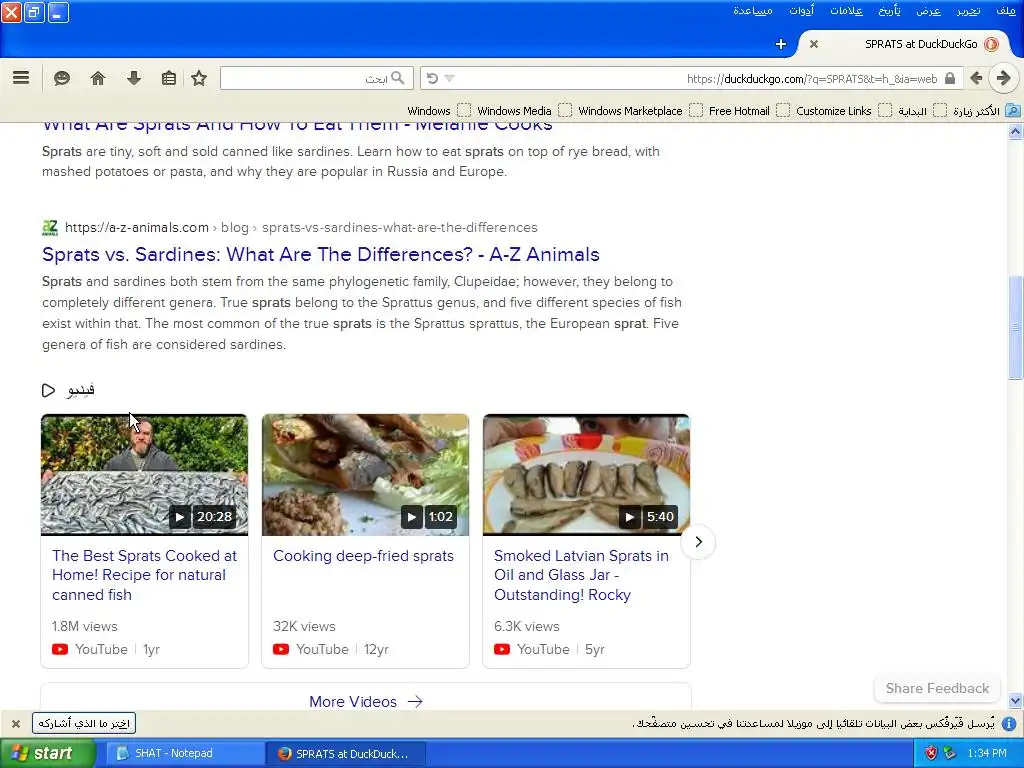Play Smoked Latvian Sprats video thumbnail
The width and height of the screenshot is (1024, 768).
tap(586, 475)
